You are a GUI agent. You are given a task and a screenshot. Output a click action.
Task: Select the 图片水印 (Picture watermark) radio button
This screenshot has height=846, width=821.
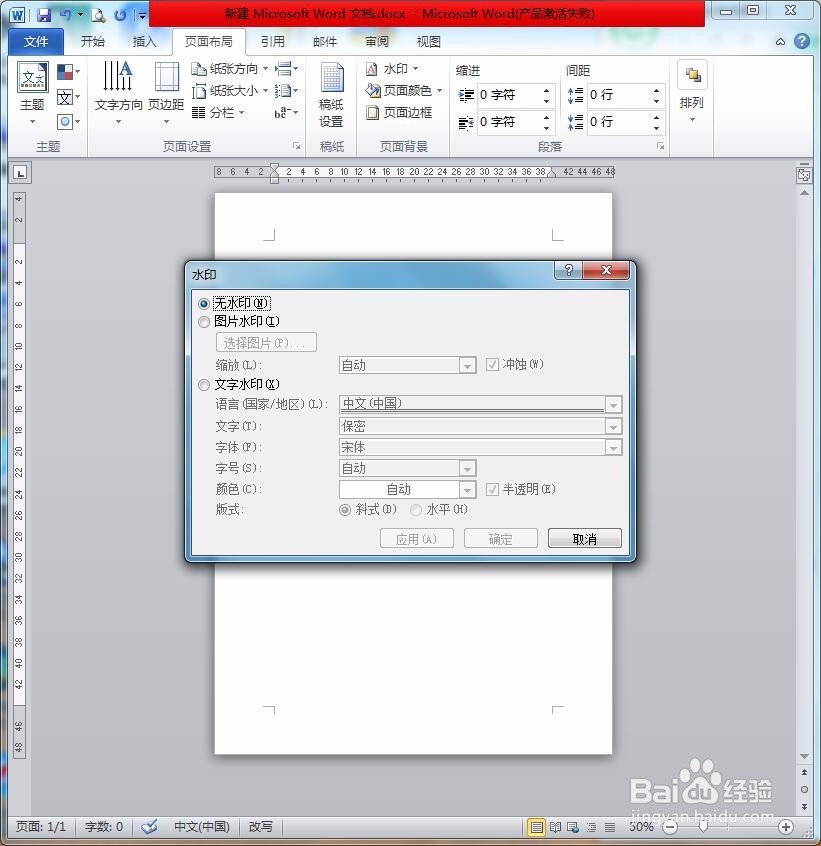coord(204,322)
